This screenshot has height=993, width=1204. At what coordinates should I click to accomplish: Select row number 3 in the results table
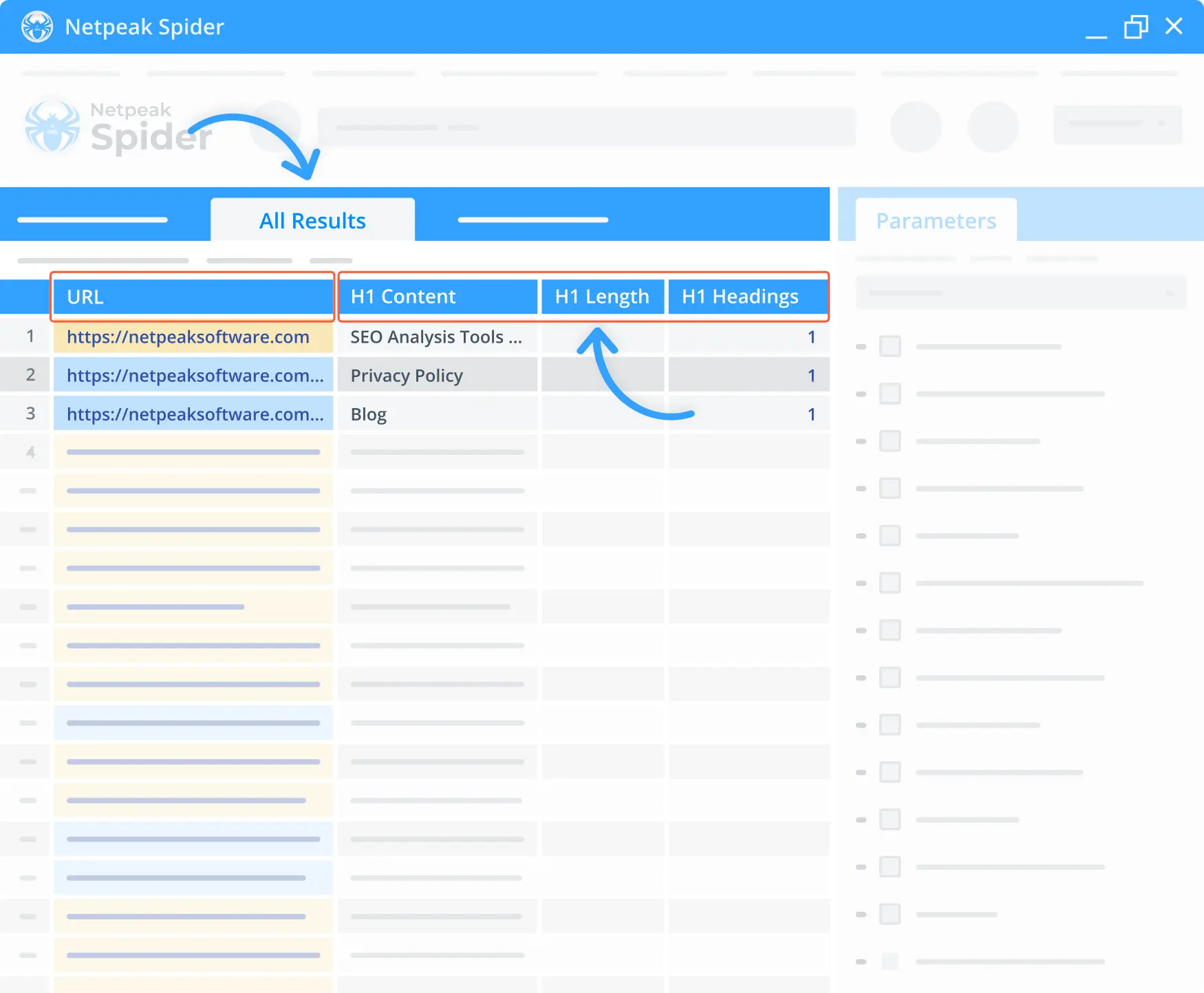coord(30,413)
